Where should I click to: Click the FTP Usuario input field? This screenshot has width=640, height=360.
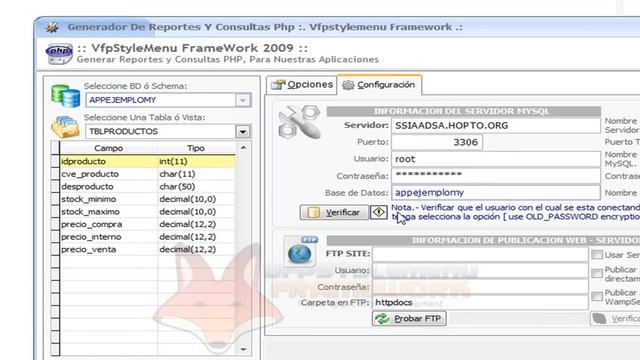(x=480, y=270)
